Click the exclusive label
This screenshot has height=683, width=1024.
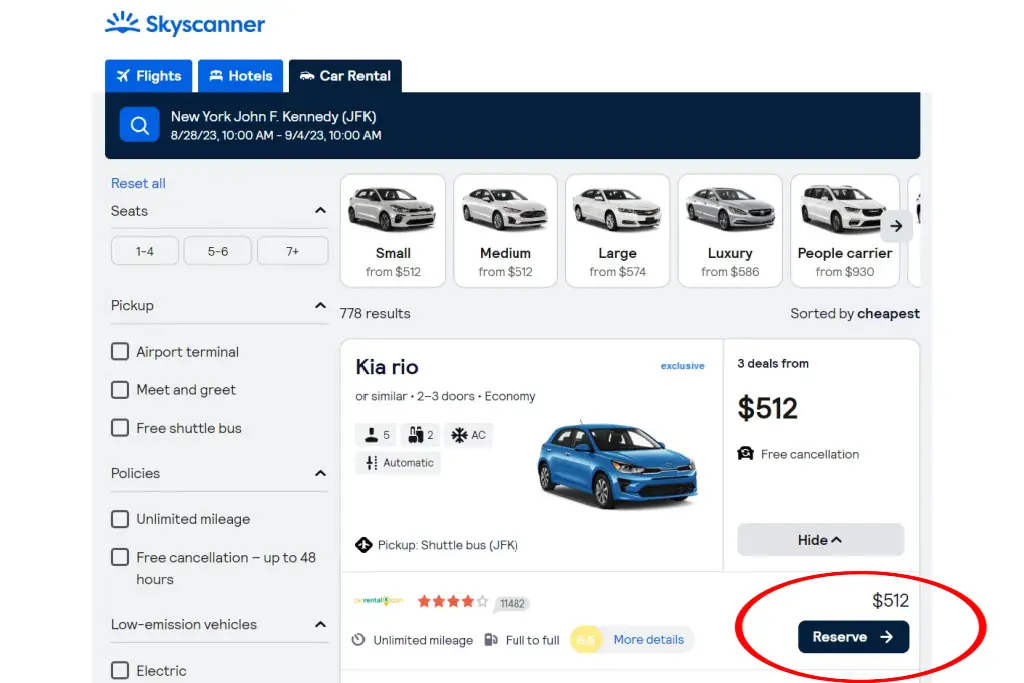tap(682, 366)
